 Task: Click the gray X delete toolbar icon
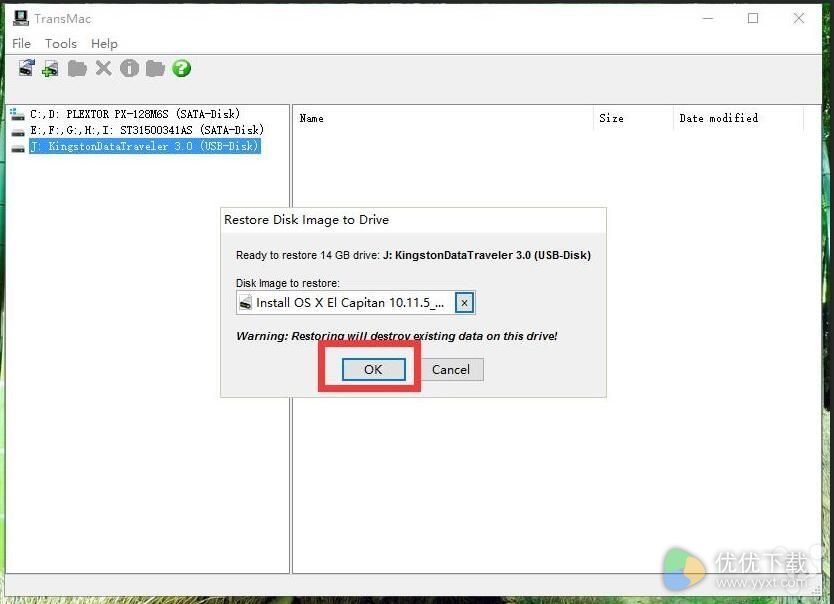(x=104, y=68)
